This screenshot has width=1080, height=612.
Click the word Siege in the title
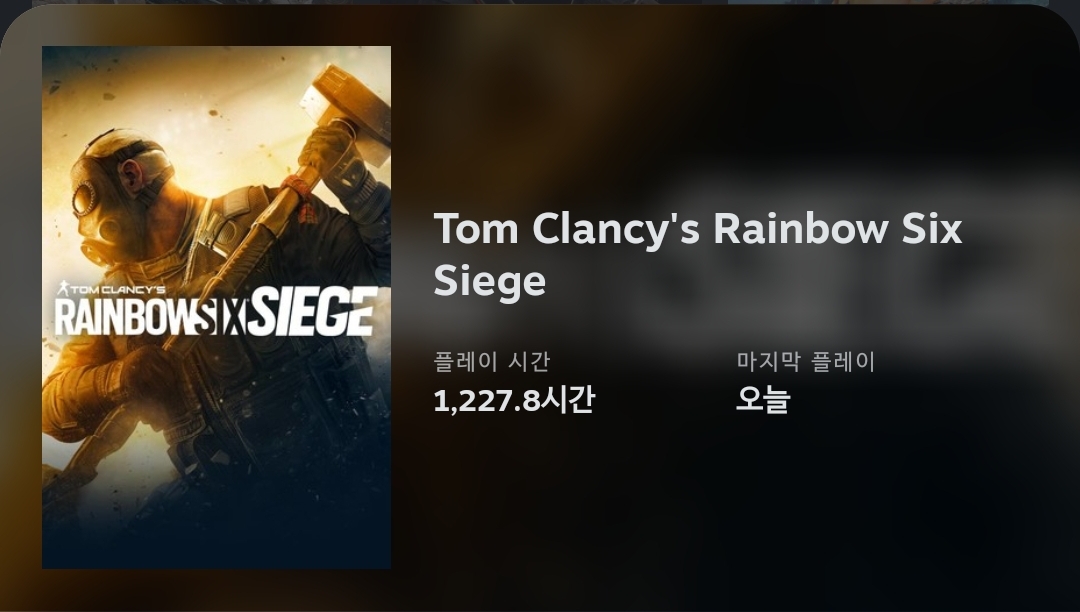coord(489,280)
